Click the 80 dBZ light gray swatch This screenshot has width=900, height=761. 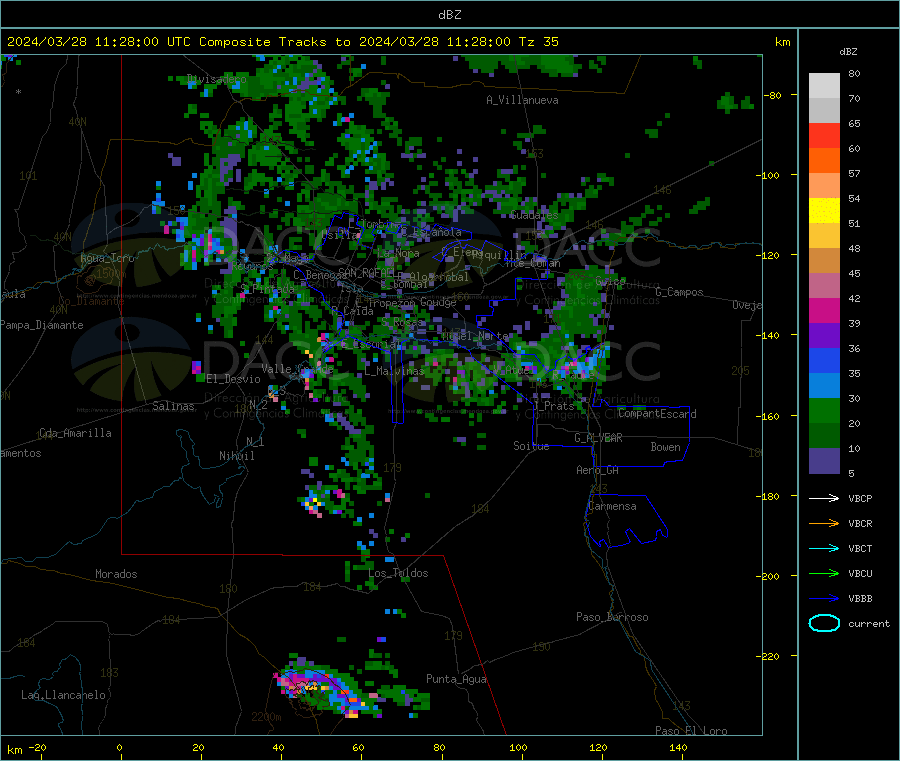point(824,86)
